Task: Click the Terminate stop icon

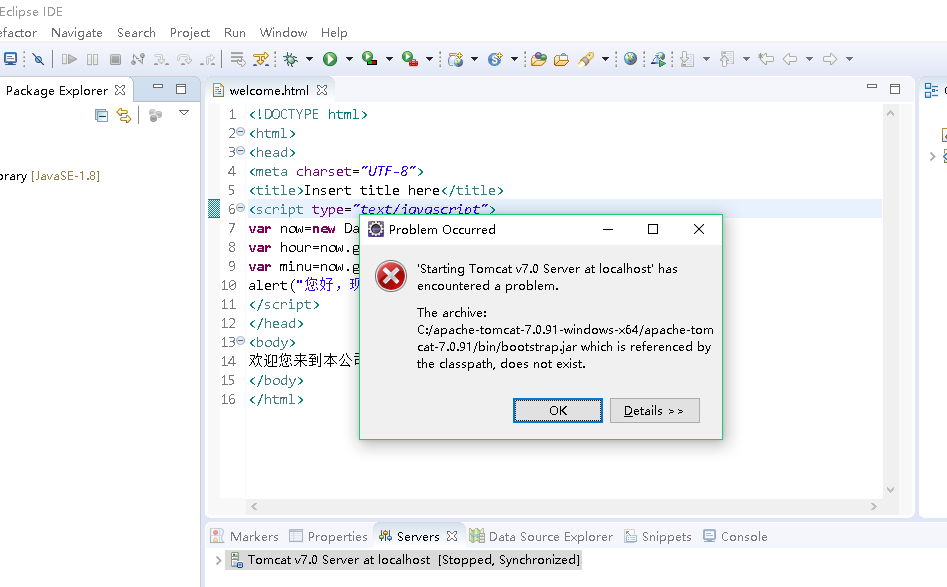Action: 115,59
